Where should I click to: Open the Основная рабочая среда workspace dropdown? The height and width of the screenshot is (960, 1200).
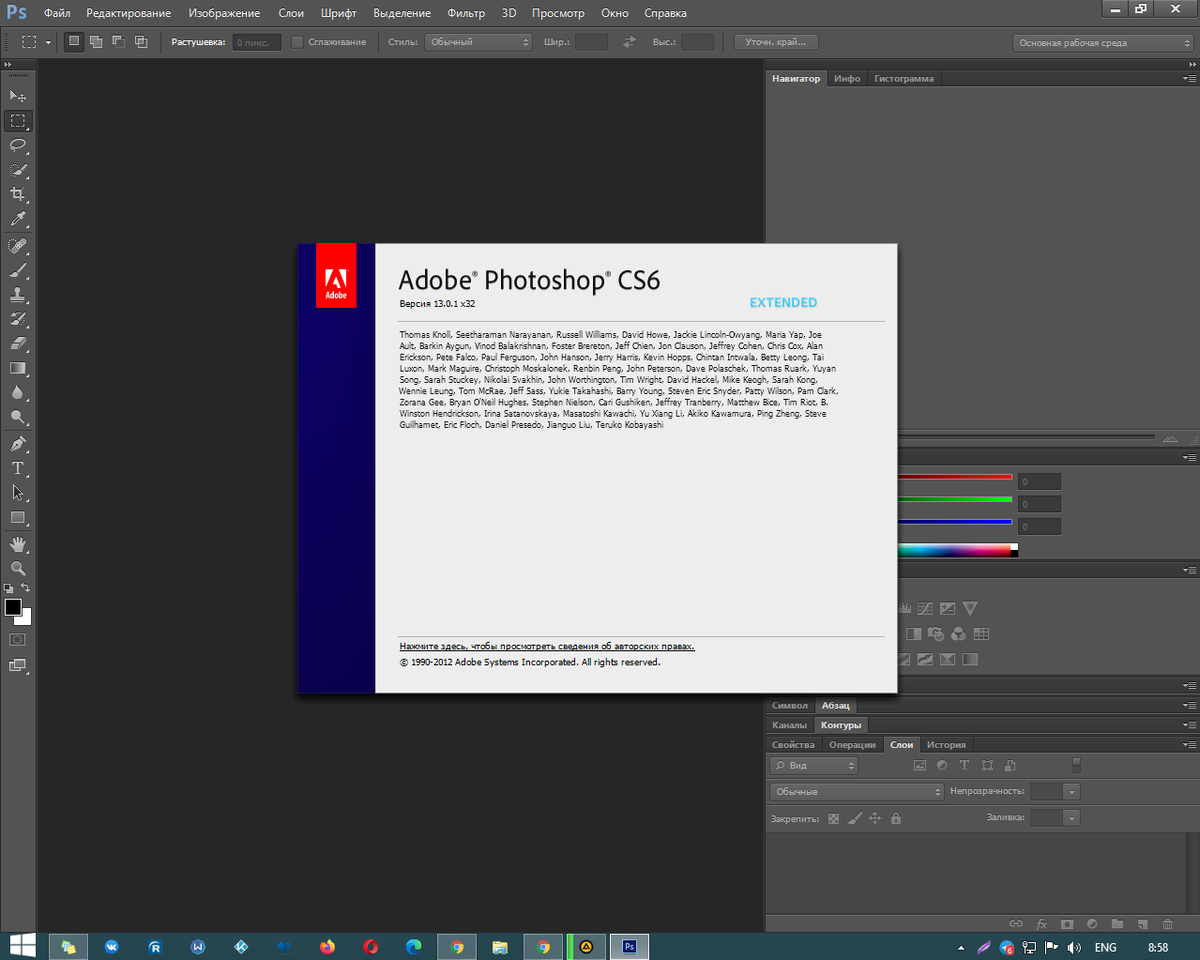click(1102, 43)
